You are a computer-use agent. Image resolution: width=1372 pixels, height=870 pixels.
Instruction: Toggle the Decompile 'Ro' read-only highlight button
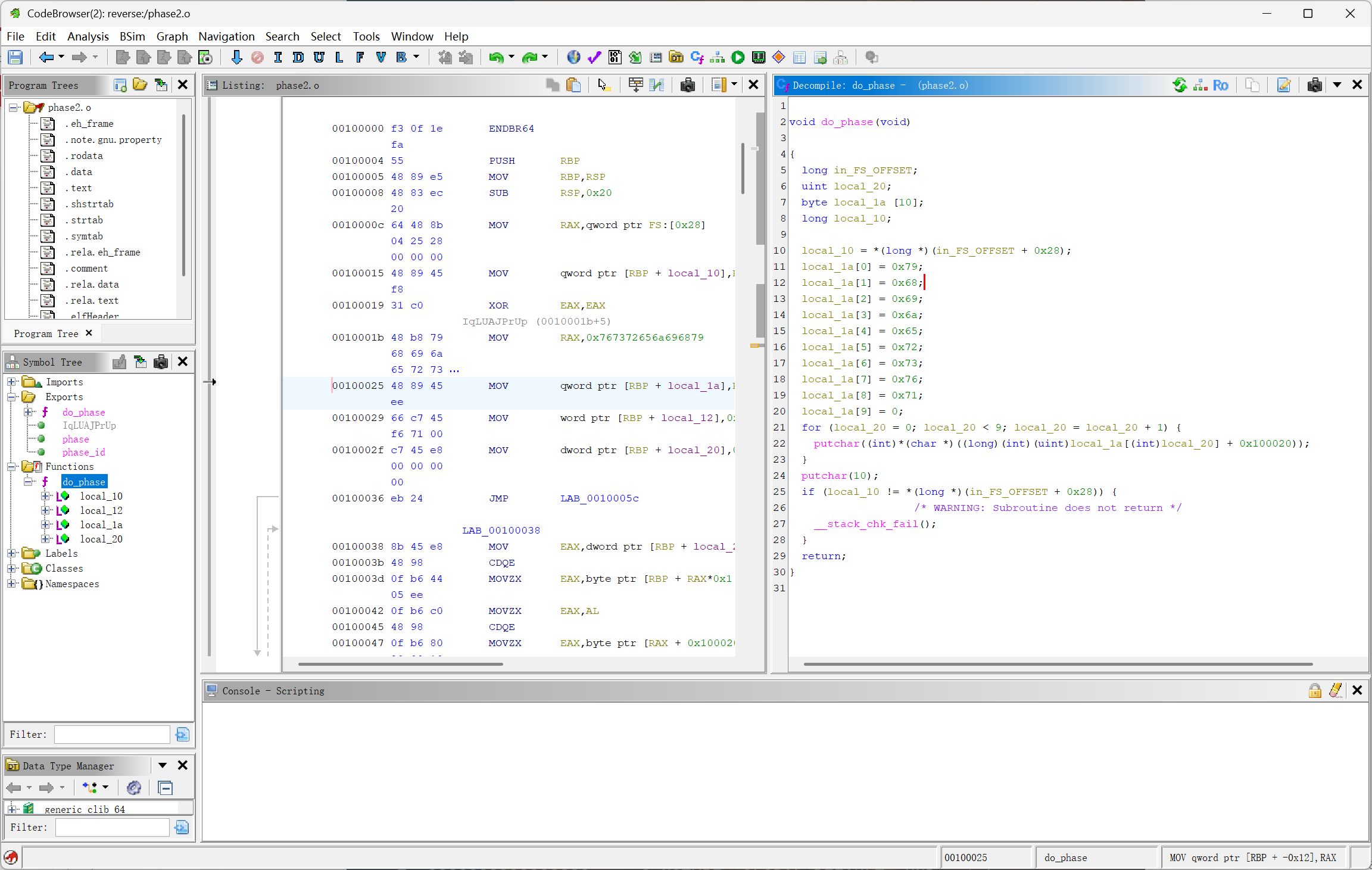[x=1220, y=85]
